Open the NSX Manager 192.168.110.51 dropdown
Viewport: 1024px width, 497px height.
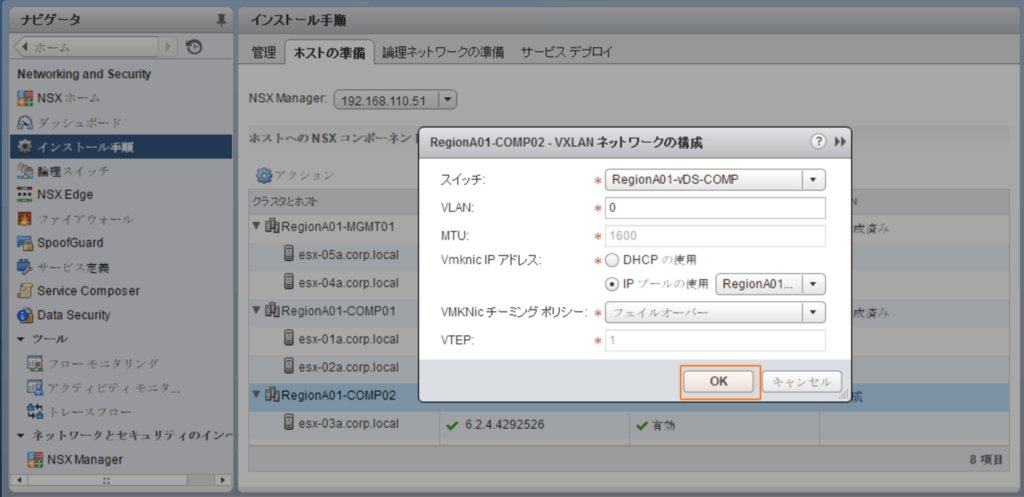point(395,101)
